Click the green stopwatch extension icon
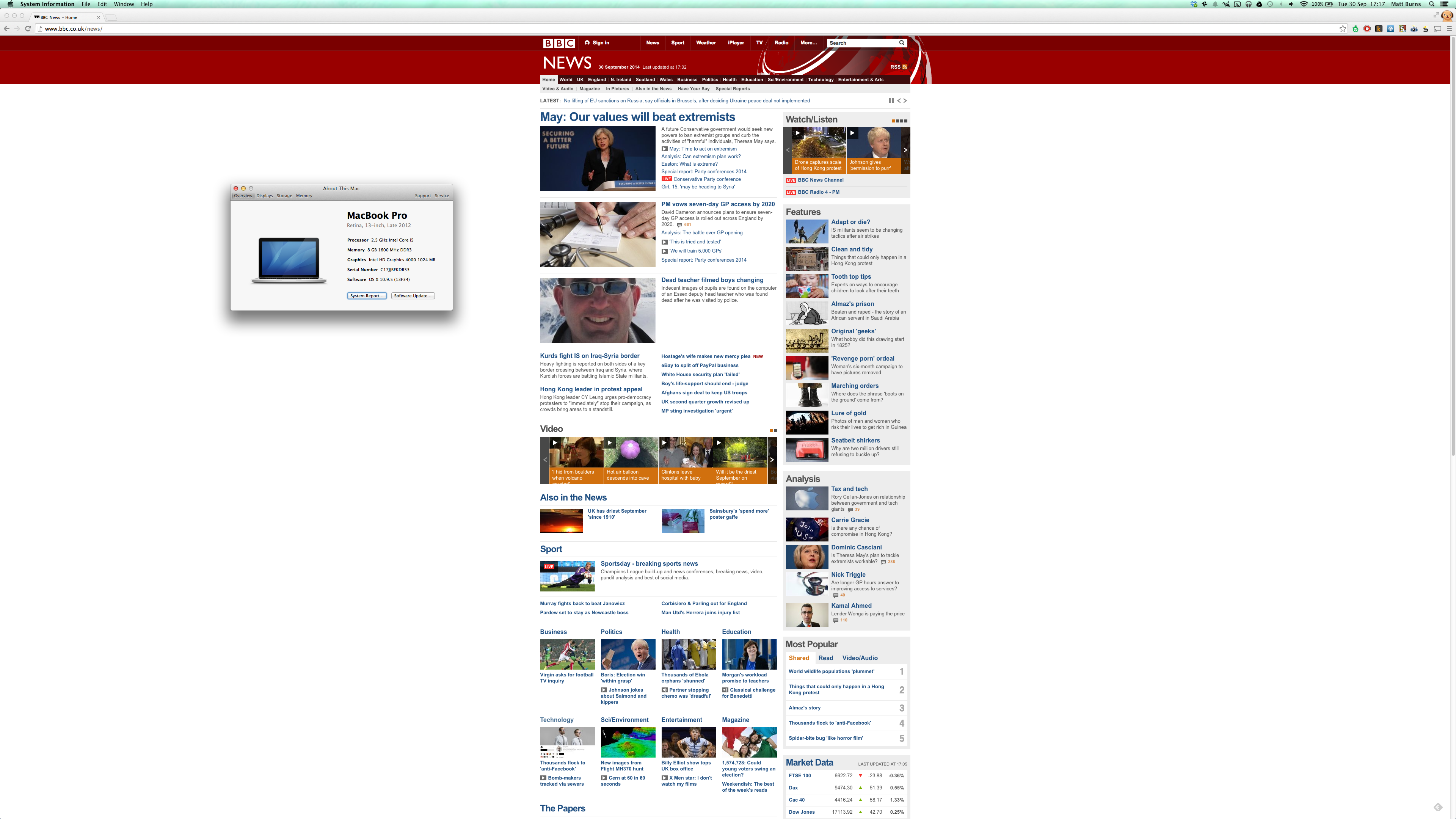1456x819 pixels. click(x=1355, y=29)
